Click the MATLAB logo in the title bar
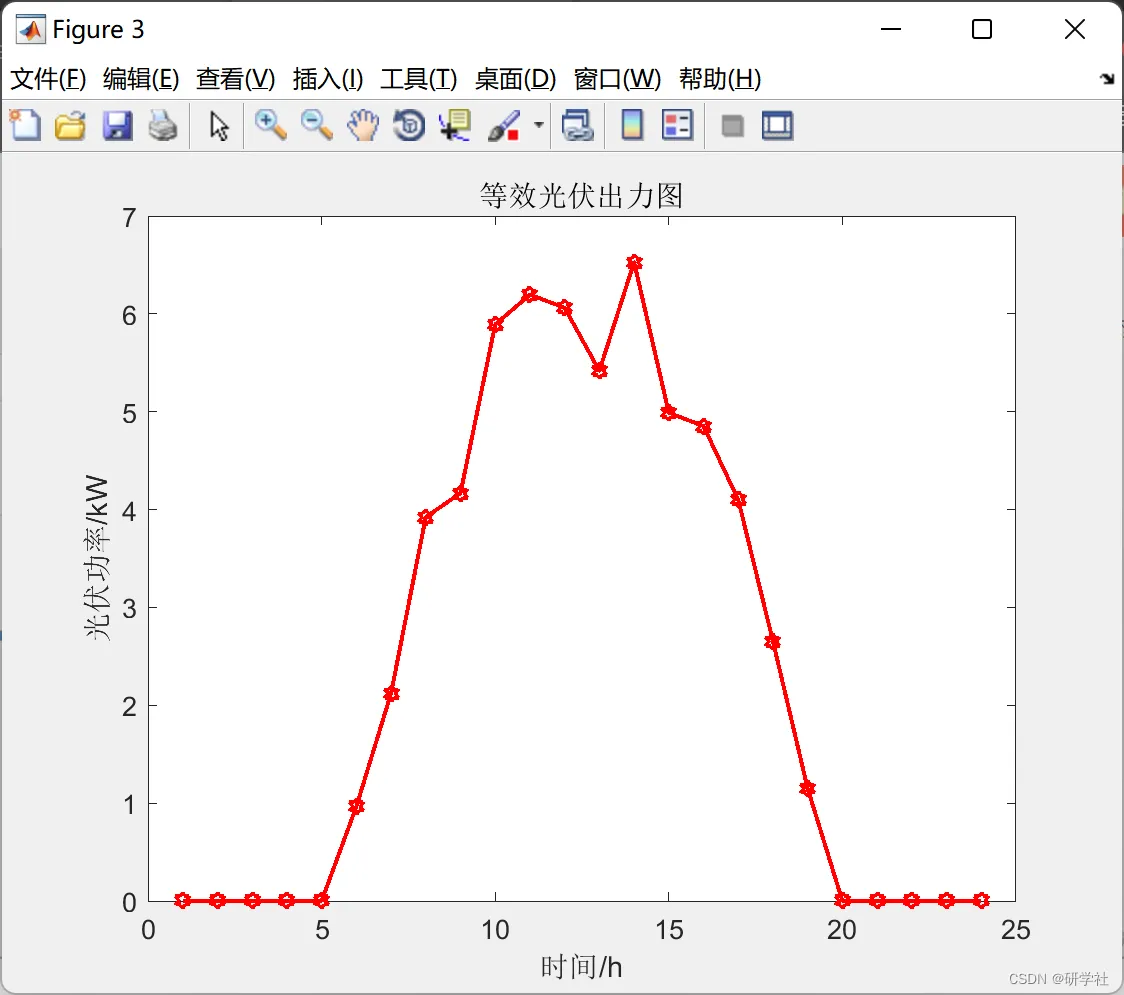 31,29
